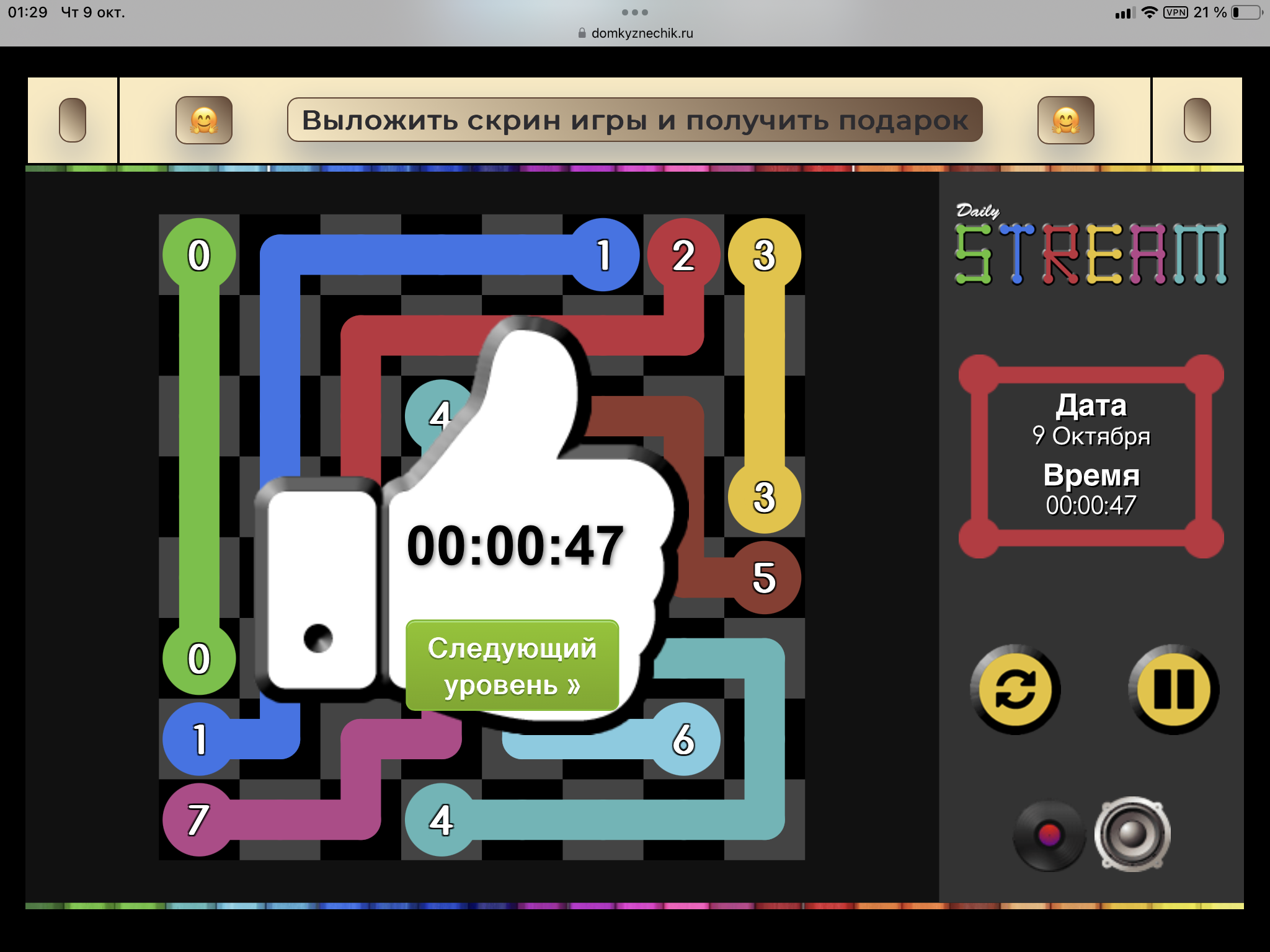Click the light blue 6 node
This screenshot has height=952, width=1270.
tap(683, 739)
